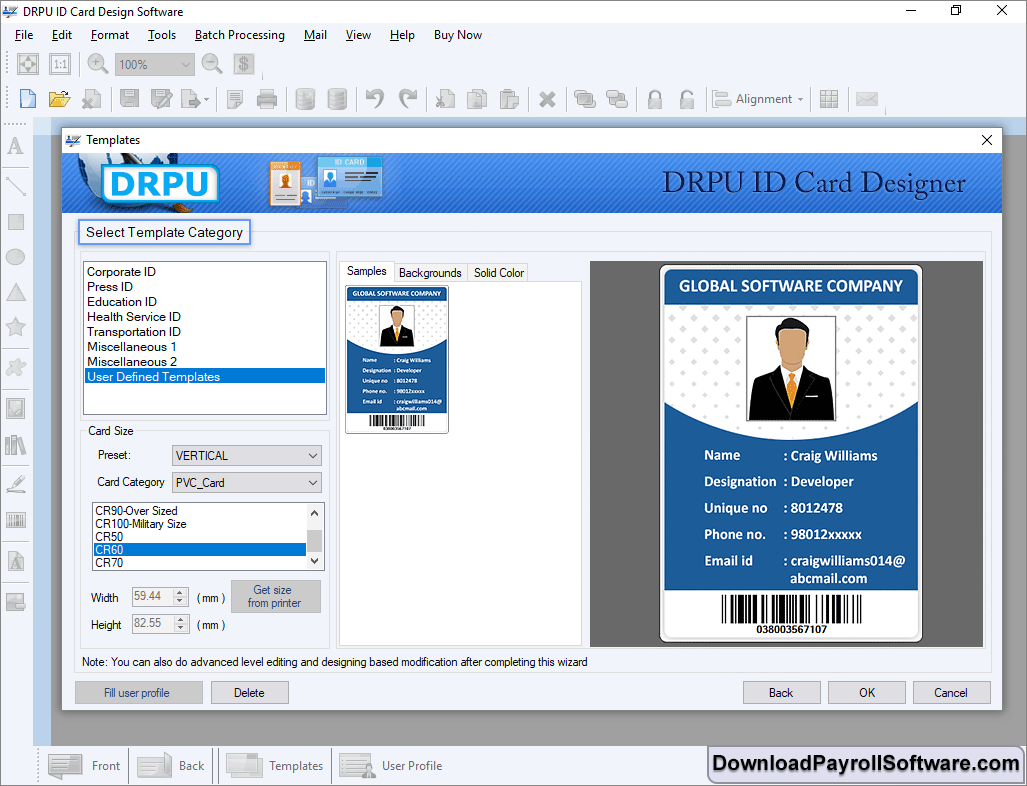Select the Text tool from the left toolbar
1027x786 pixels.
15,146
